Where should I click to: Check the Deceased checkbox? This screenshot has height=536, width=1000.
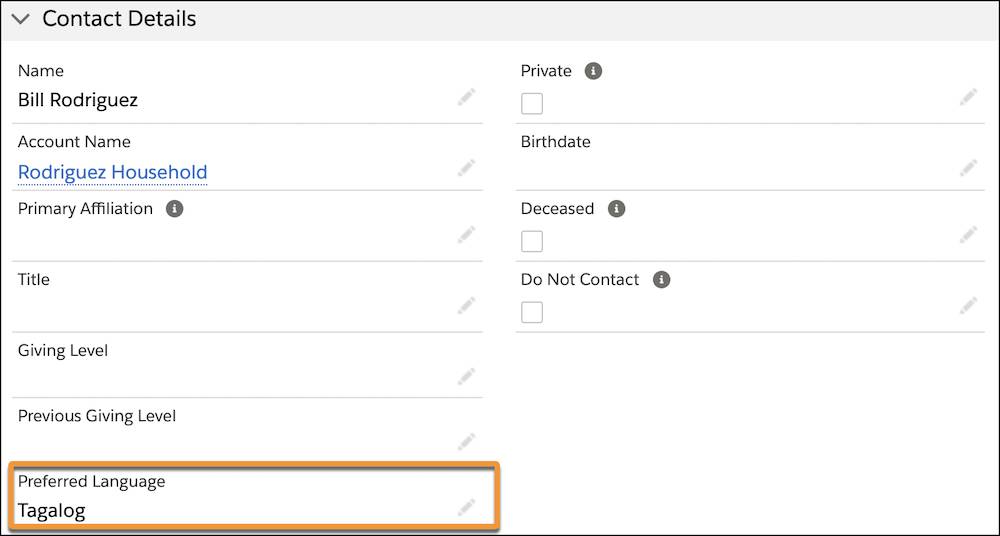tap(532, 241)
